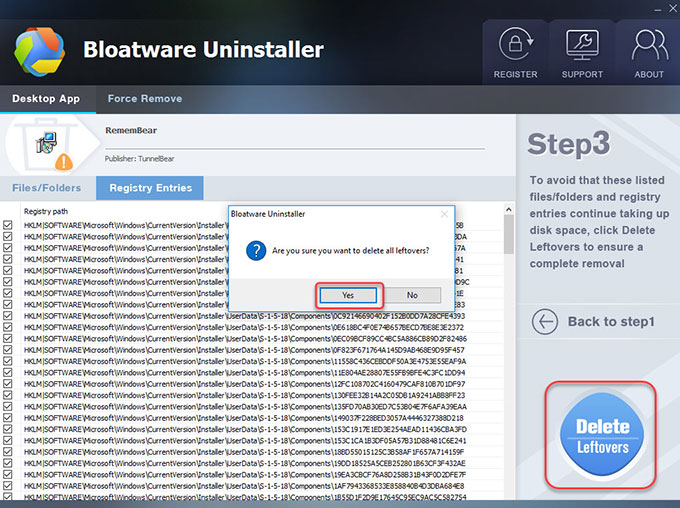Go Back to step1 link
The image size is (680, 508).
[611, 322]
